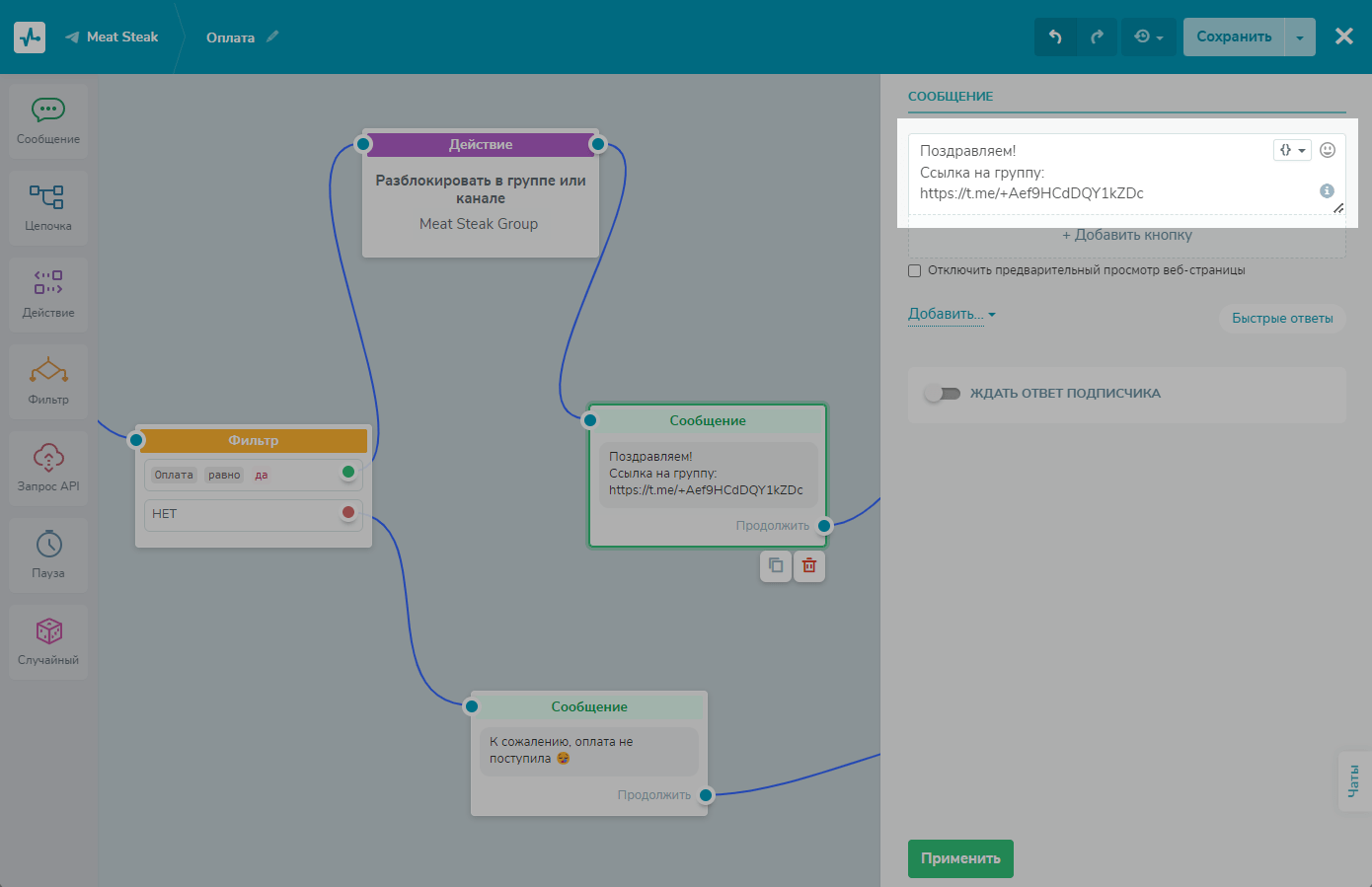Check the disable web page preview checkbox
The height and width of the screenshot is (887, 1372).
pos(915,270)
